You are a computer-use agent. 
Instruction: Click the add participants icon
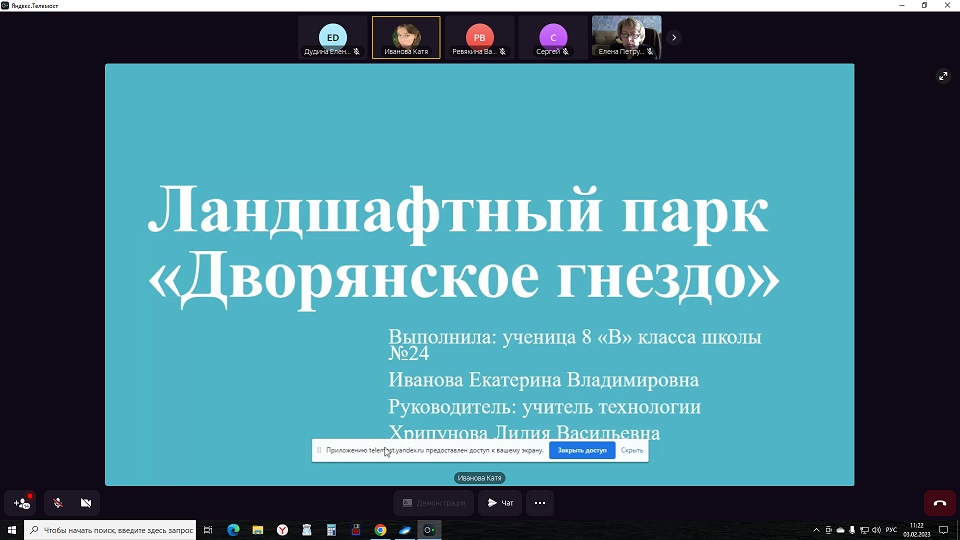tap(22, 503)
